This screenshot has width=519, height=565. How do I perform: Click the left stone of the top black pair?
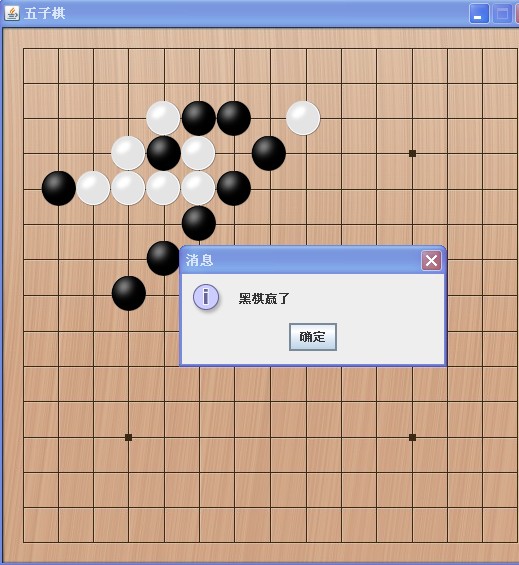pyautogui.click(x=199, y=118)
